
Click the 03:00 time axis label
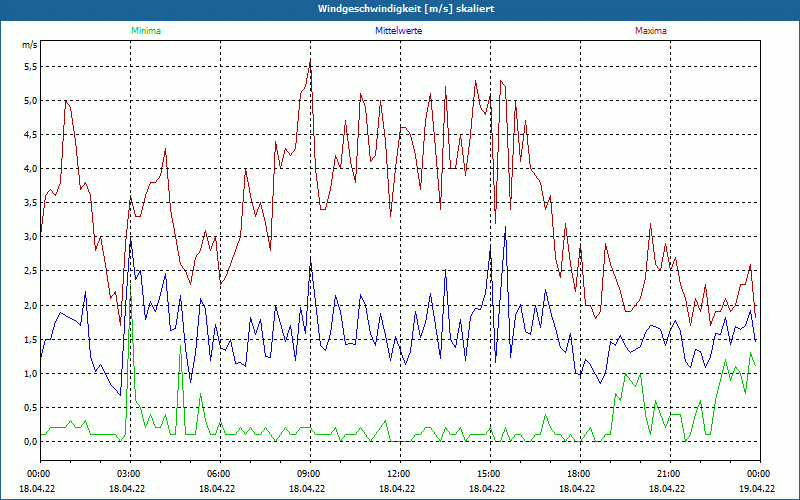130,474
